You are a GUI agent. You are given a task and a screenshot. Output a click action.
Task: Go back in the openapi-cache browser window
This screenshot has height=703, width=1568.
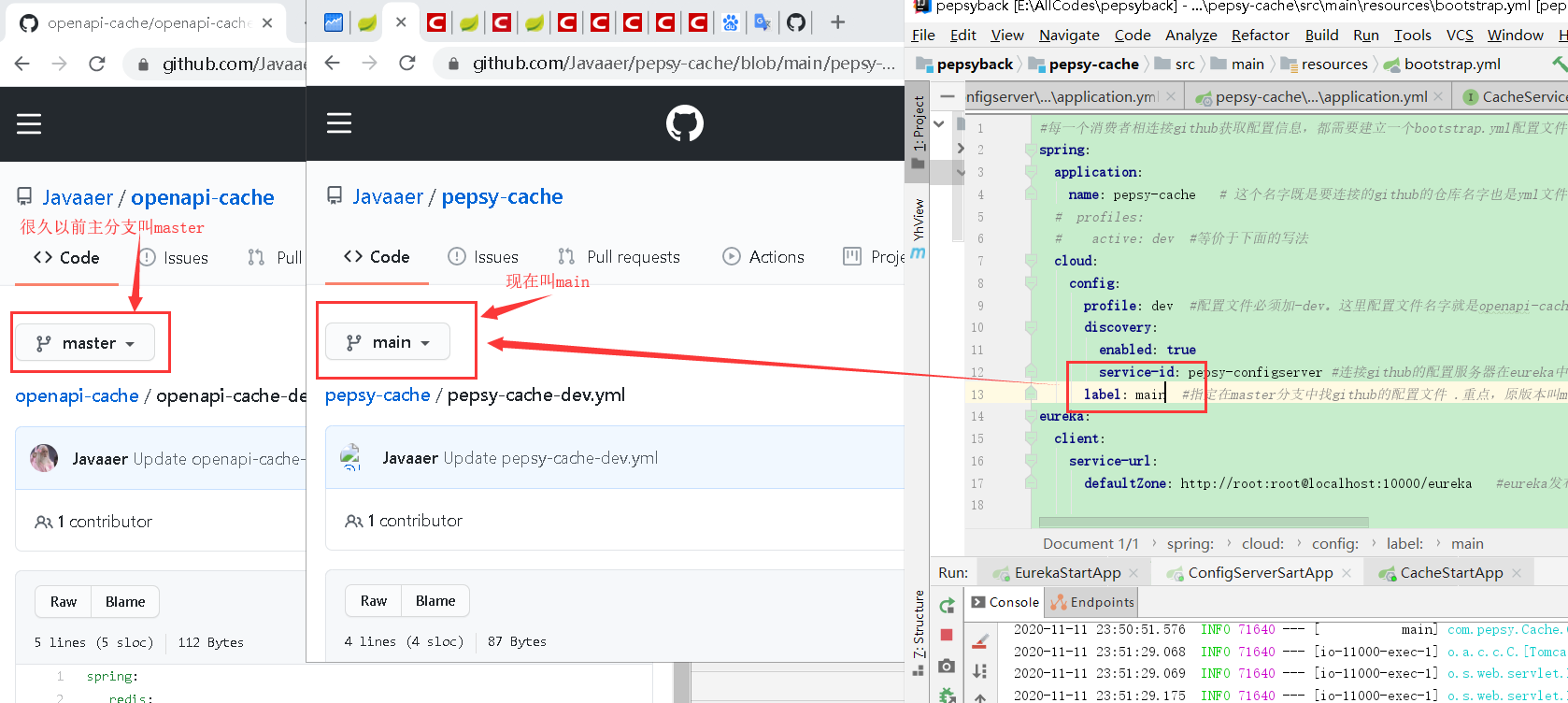22,64
